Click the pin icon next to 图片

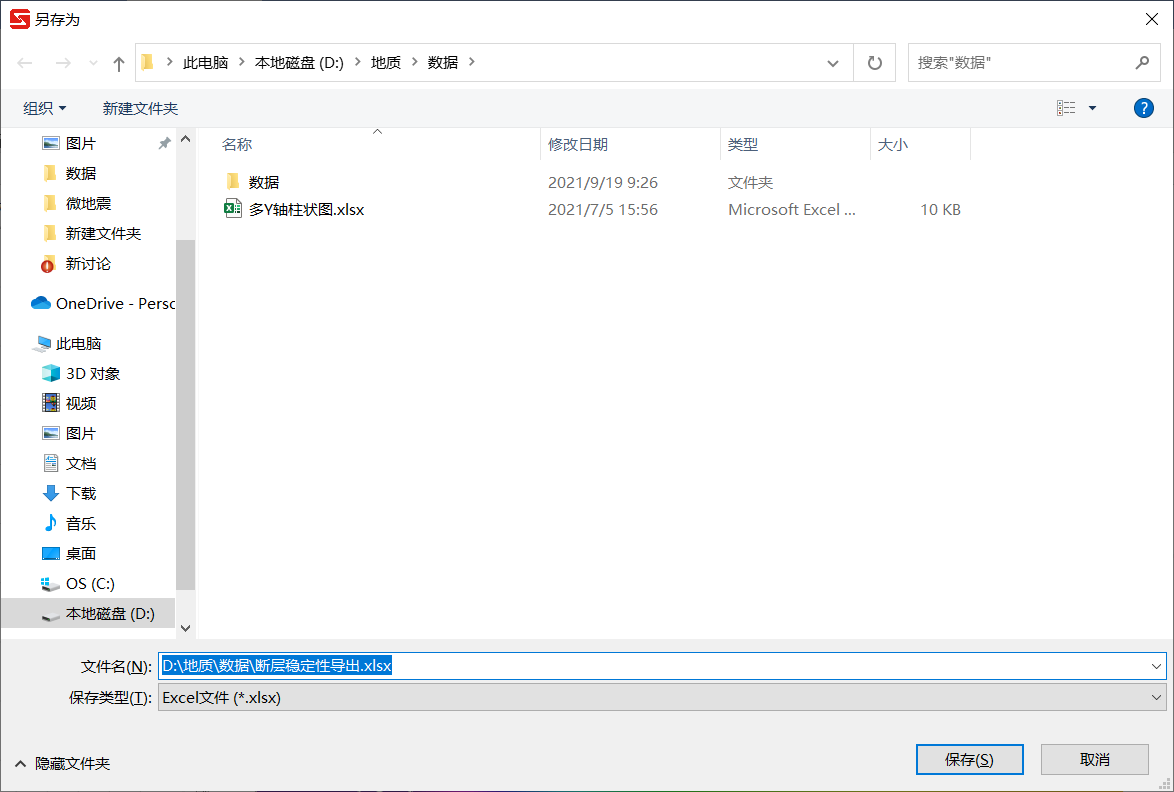coord(164,143)
